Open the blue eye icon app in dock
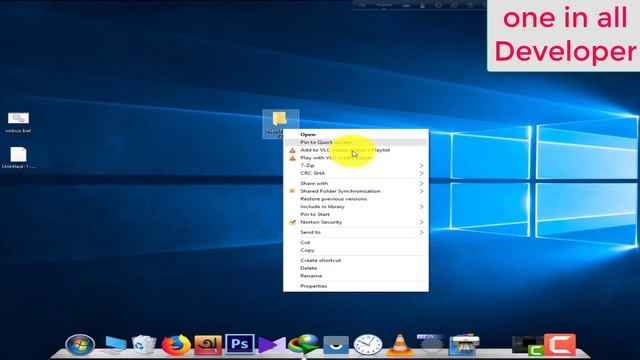This screenshot has height=360, width=640. pyautogui.click(x=336, y=345)
